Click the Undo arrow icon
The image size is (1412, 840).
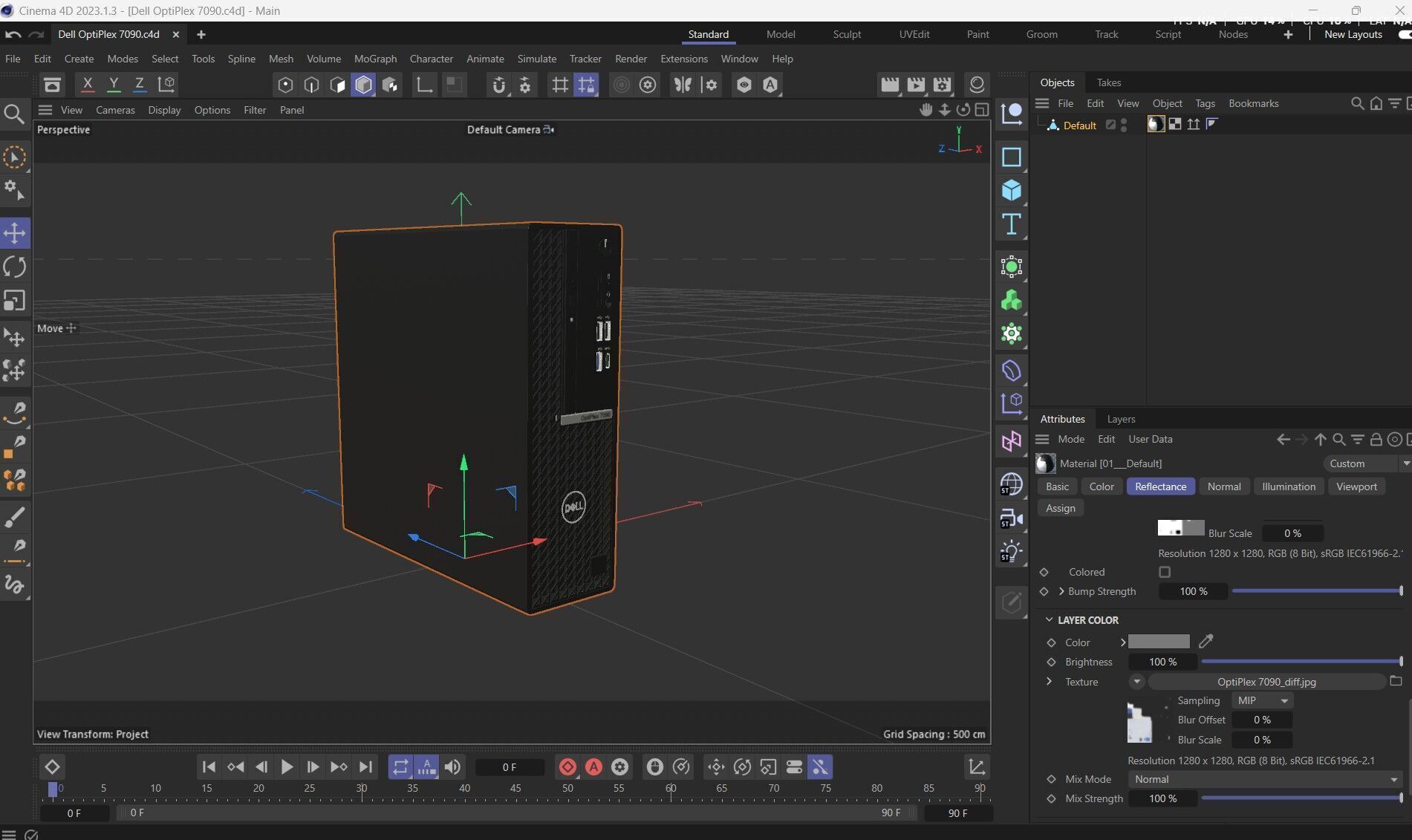13,34
